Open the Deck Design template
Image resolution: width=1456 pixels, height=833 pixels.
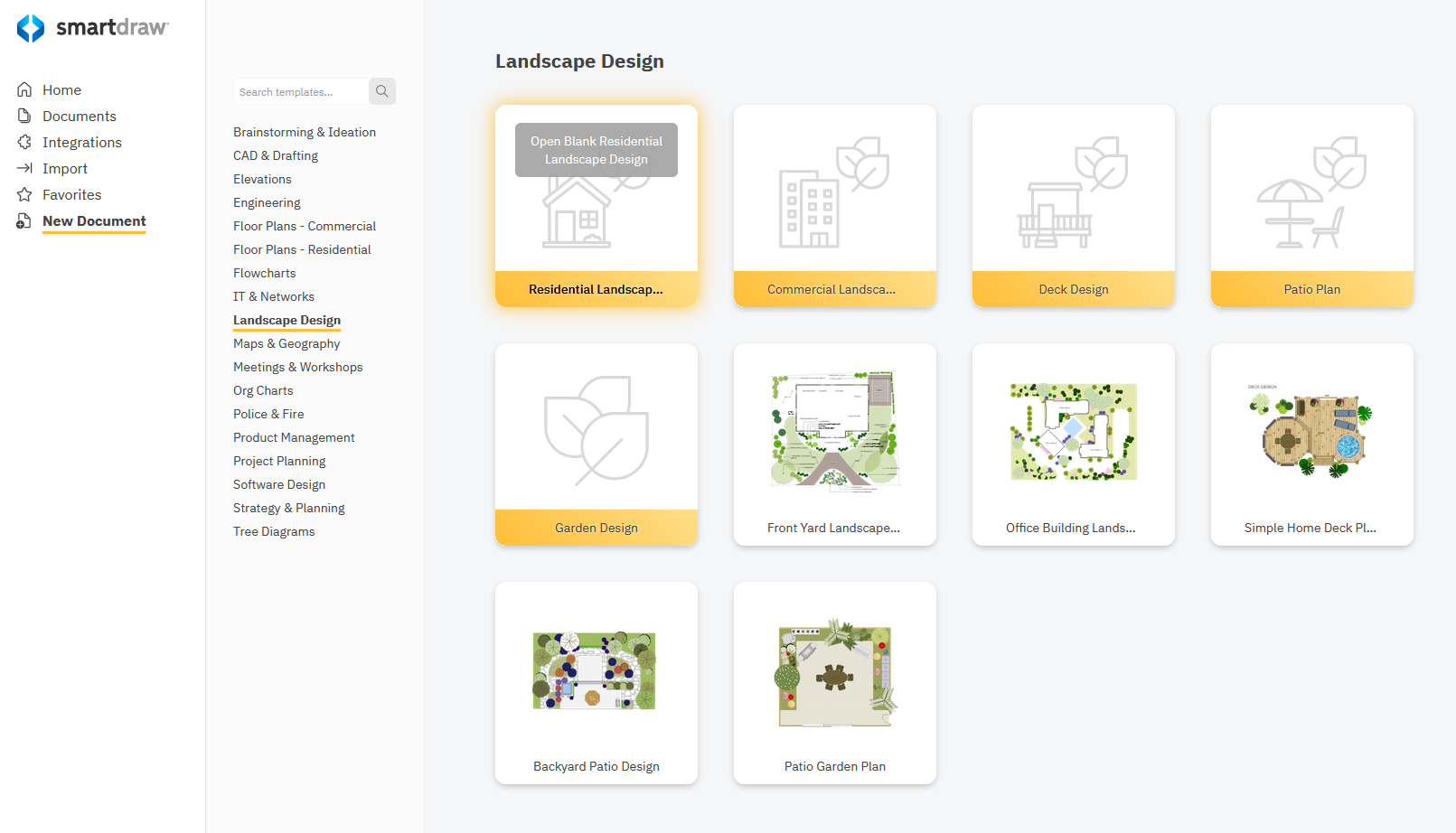(x=1073, y=206)
